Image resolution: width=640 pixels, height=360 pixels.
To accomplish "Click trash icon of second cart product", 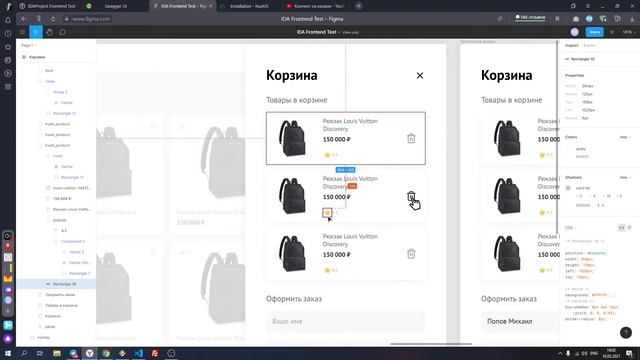I will point(411,196).
